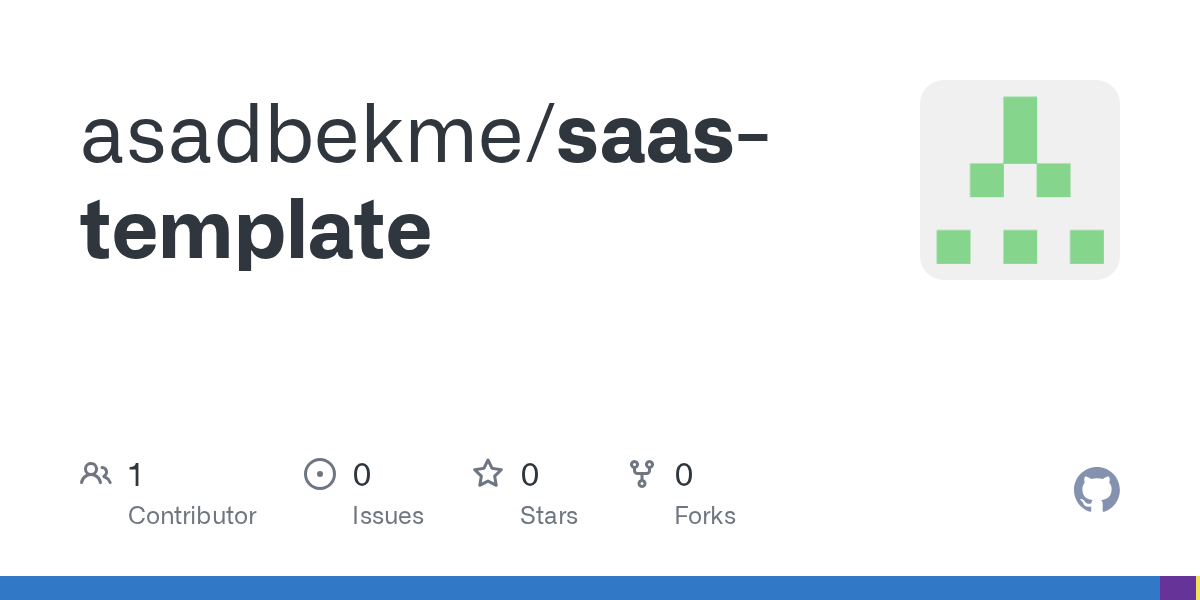Click the top green block of the identicon
Image resolution: width=1200 pixels, height=600 pixels.
(1019, 129)
